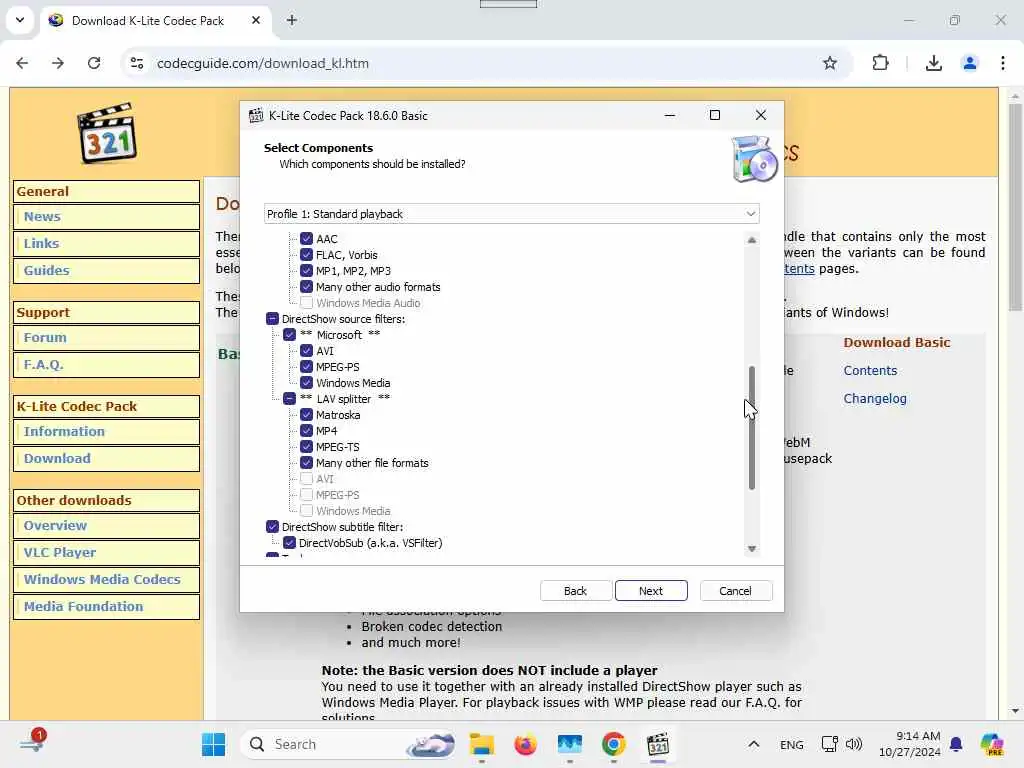Viewport: 1024px width, 768px height.
Task: Uncheck the AAC component
Action: click(306, 239)
